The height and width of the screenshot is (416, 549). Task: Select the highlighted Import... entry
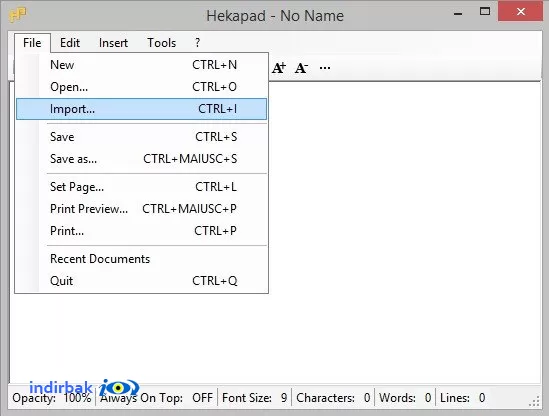pos(141,109)
